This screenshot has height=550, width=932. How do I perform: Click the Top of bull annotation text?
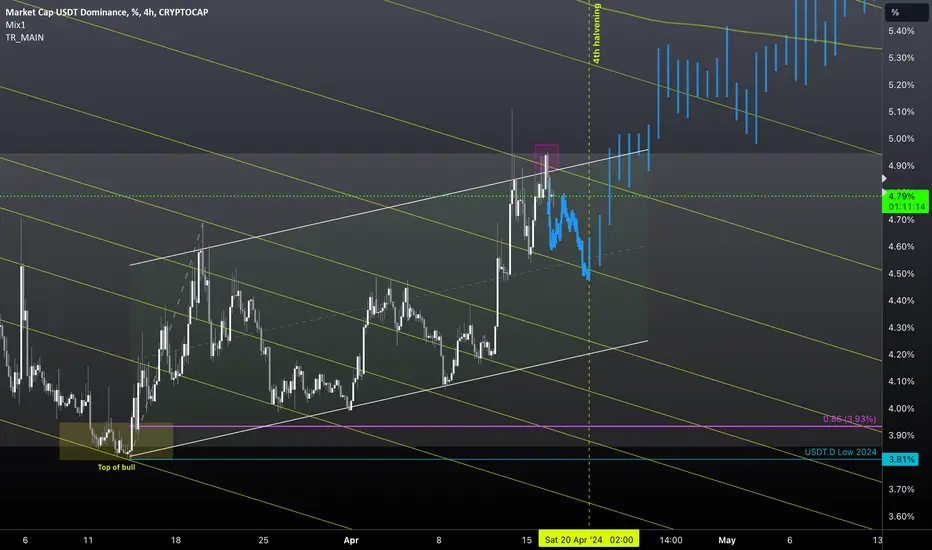pos(116,467)
